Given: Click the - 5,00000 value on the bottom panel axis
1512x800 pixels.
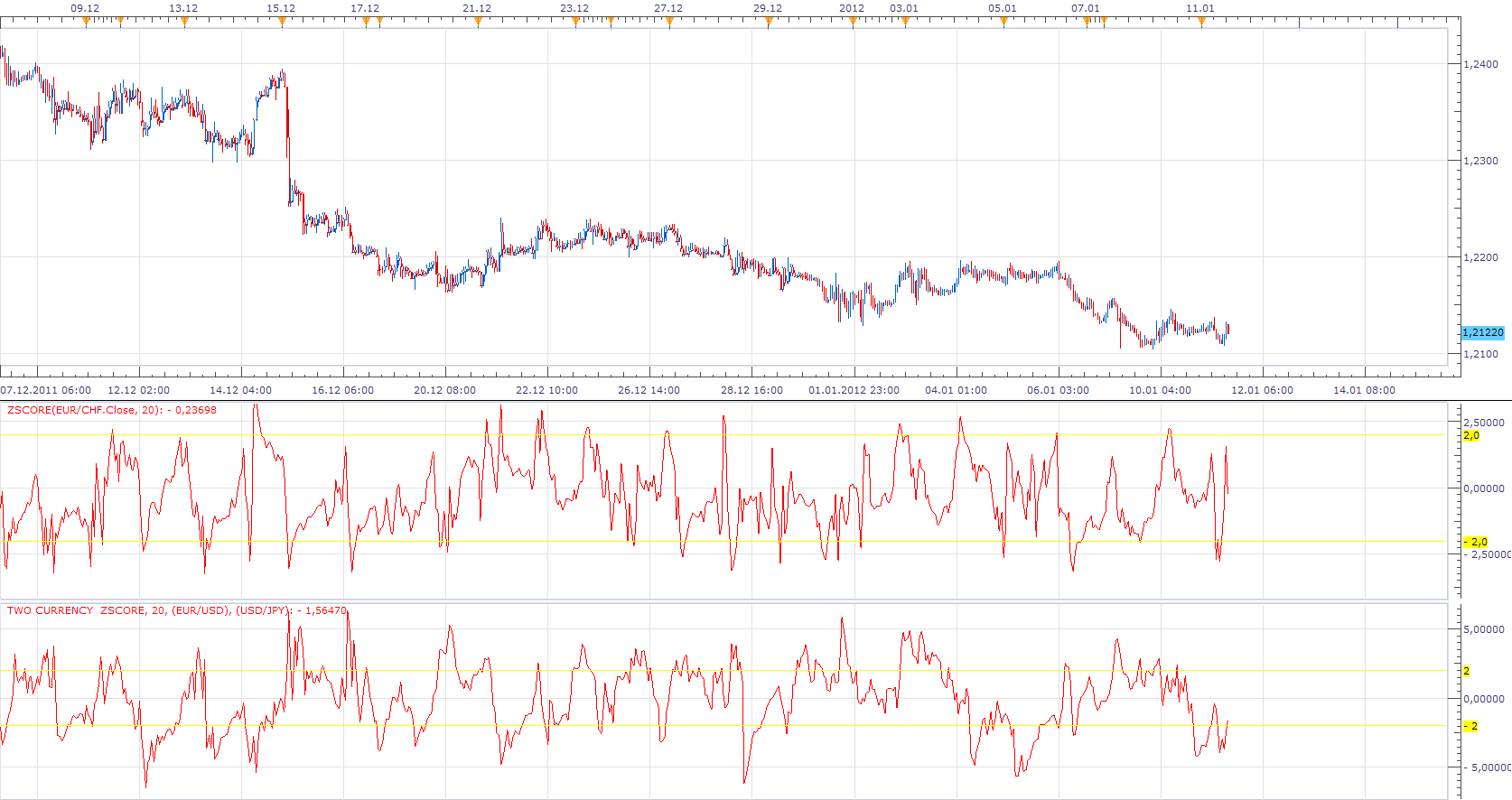Looking at the screenshot, I should (1486, 767).
